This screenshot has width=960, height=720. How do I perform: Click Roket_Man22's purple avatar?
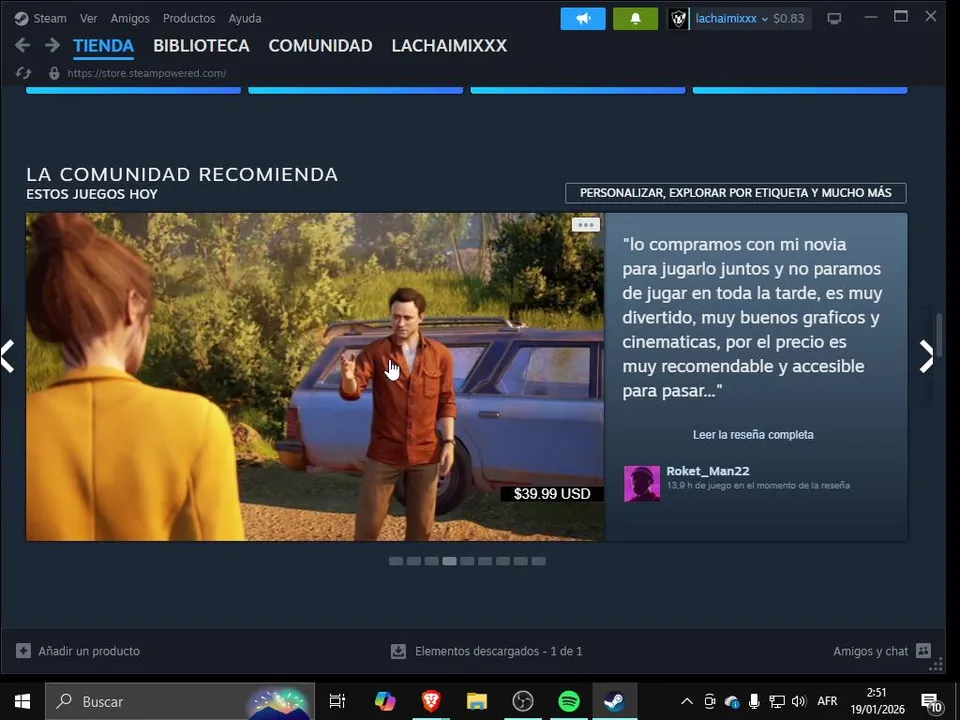(x=642, y=484)
